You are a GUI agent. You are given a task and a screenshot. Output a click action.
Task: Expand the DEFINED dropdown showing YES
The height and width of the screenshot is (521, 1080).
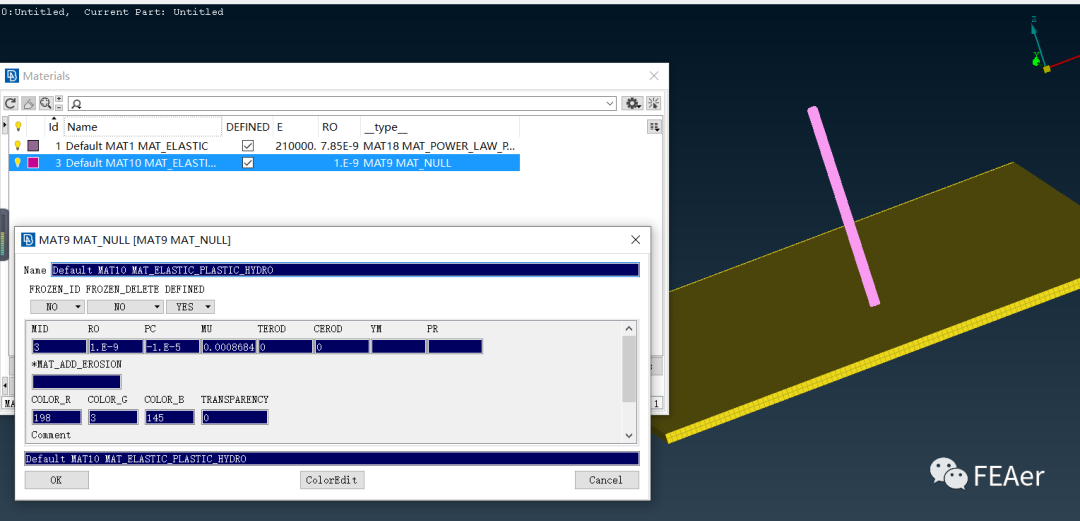(x=190, y=307)
